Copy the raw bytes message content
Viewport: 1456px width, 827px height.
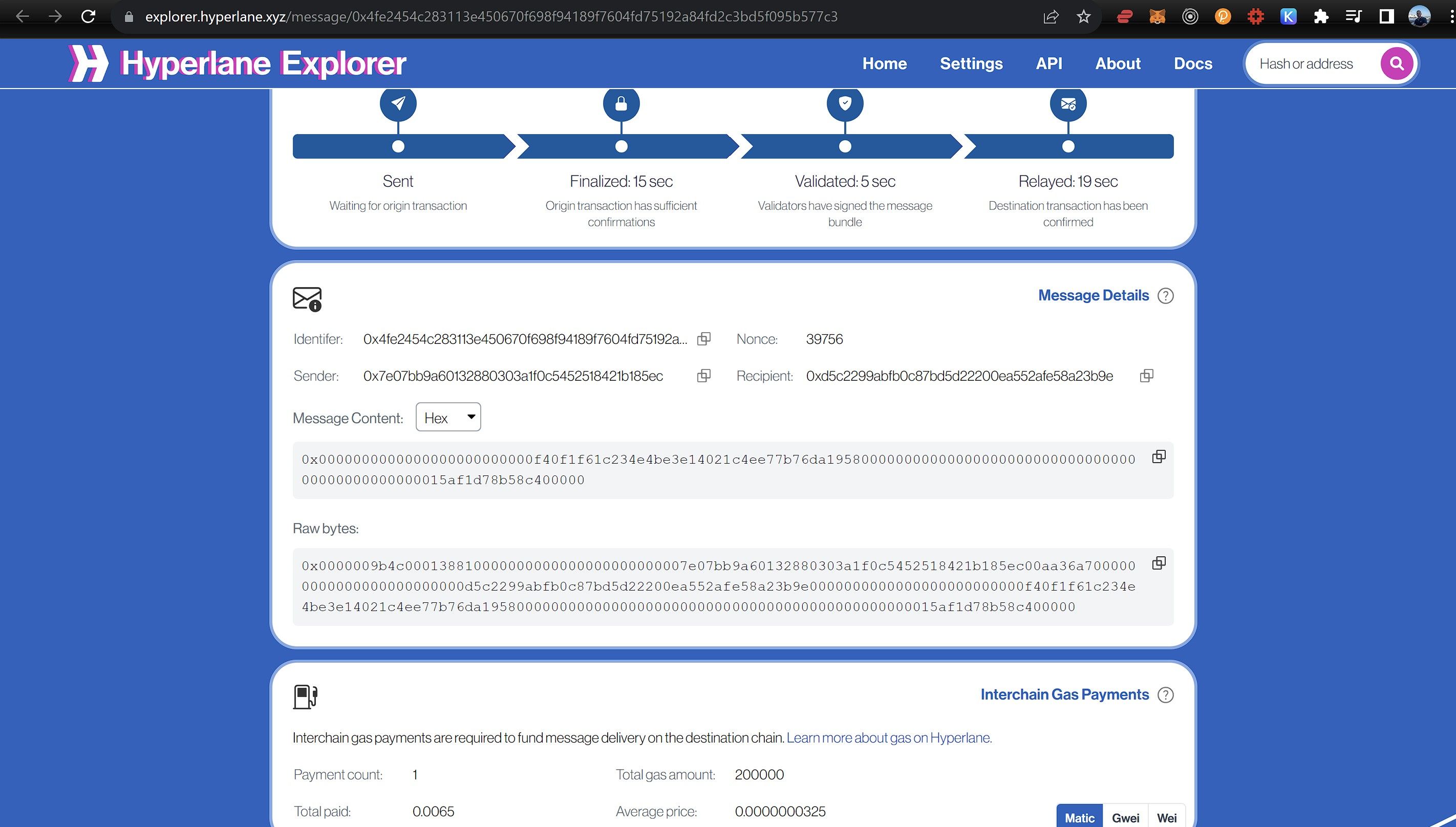[1158, 563]
